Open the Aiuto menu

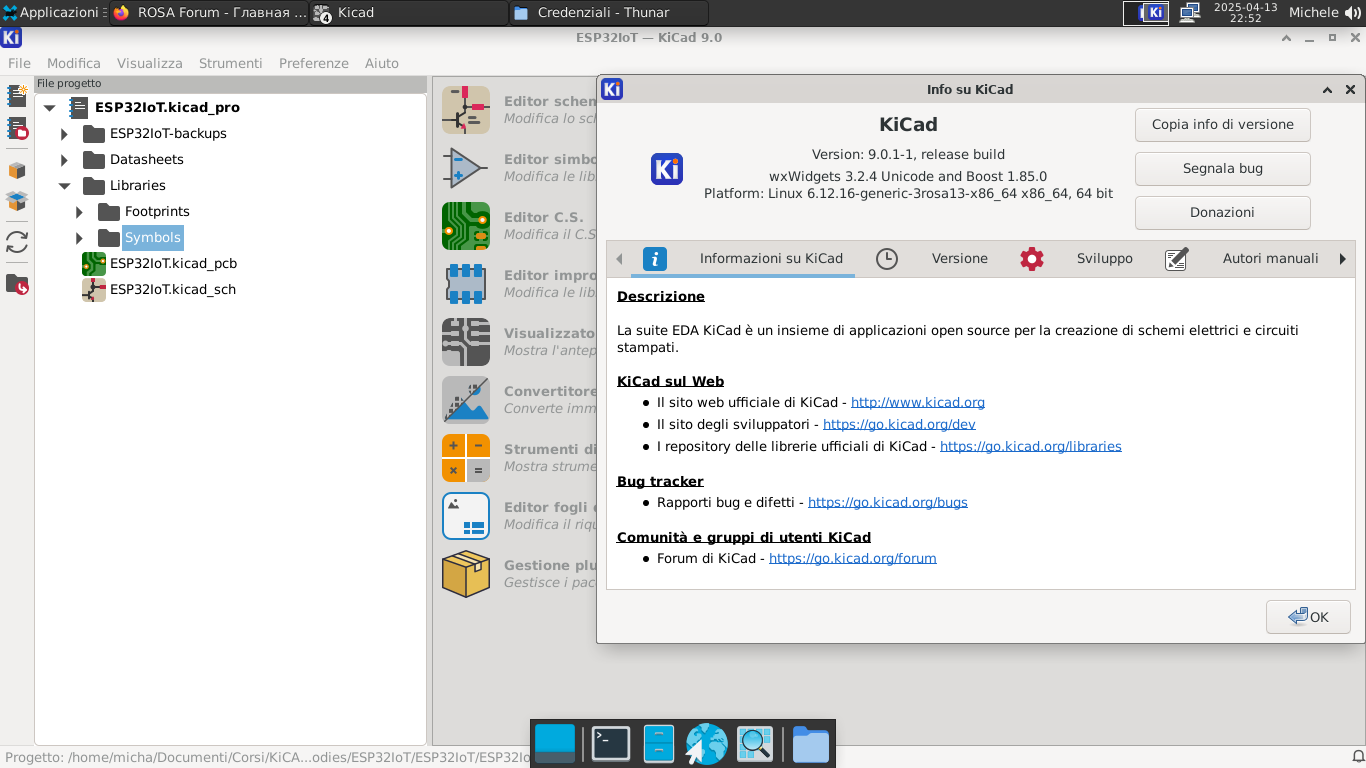click(382, 63)
